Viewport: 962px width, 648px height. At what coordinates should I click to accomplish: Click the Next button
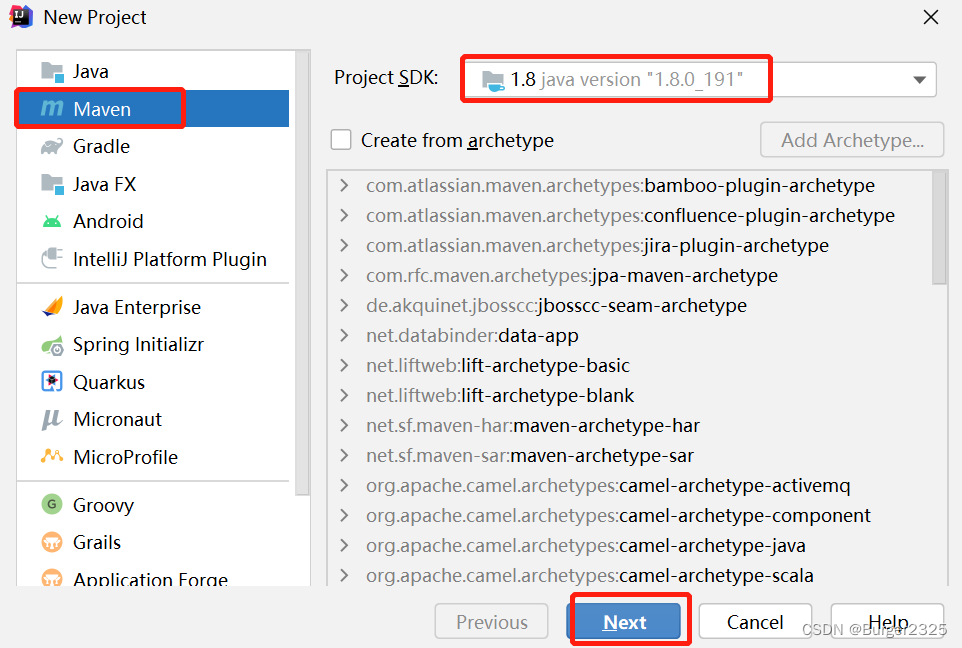tap(625, 622)
